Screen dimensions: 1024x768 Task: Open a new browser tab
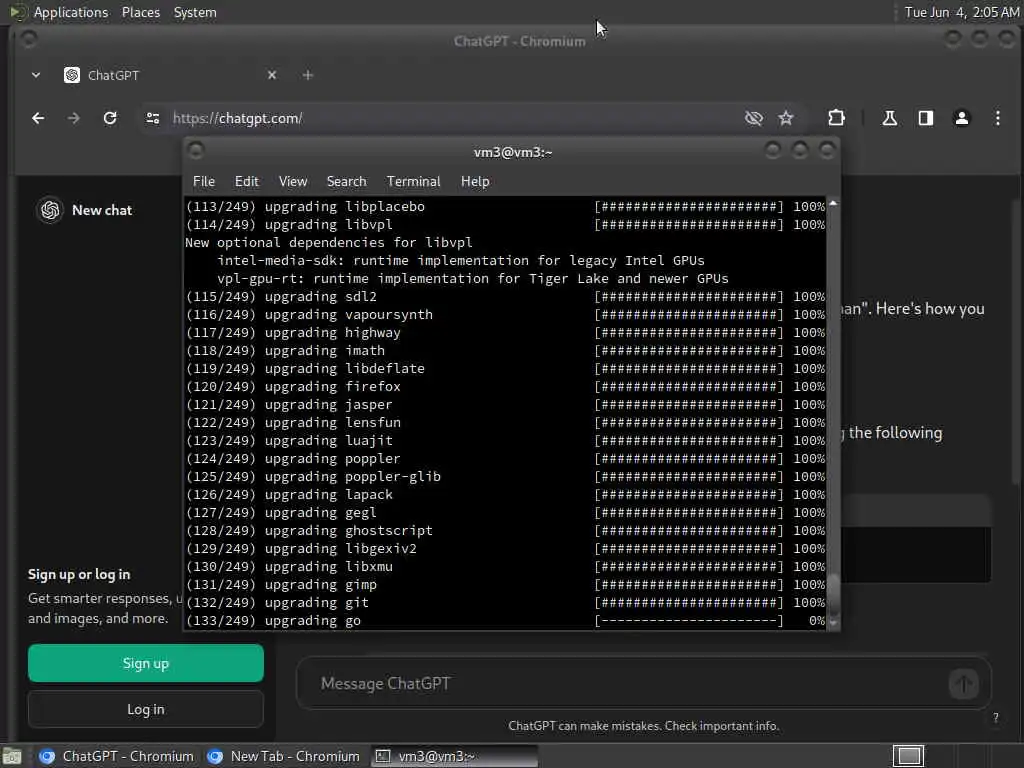(x=308, y=75)
